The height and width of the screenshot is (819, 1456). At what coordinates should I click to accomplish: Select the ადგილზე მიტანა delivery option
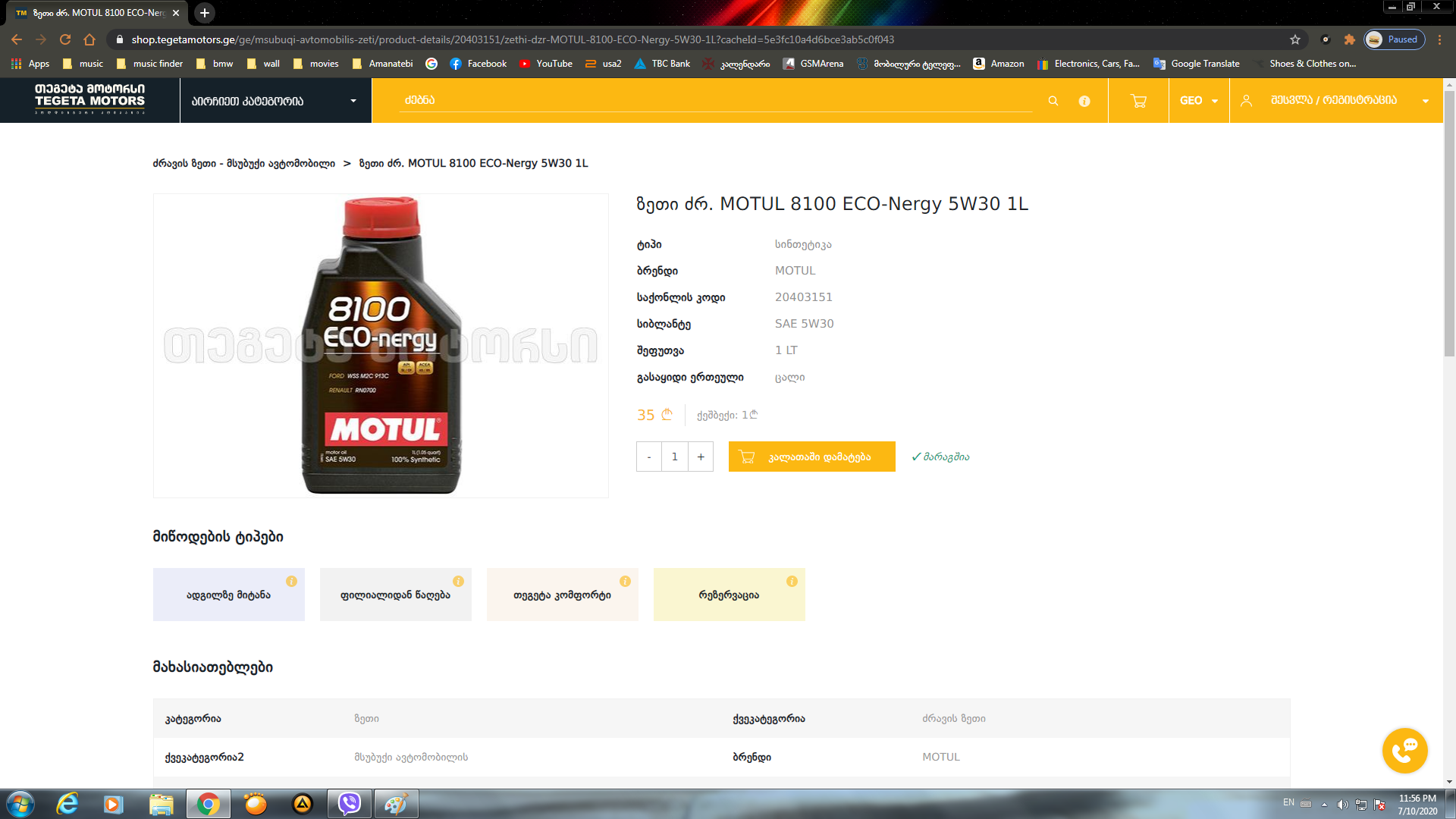(228, 595)
